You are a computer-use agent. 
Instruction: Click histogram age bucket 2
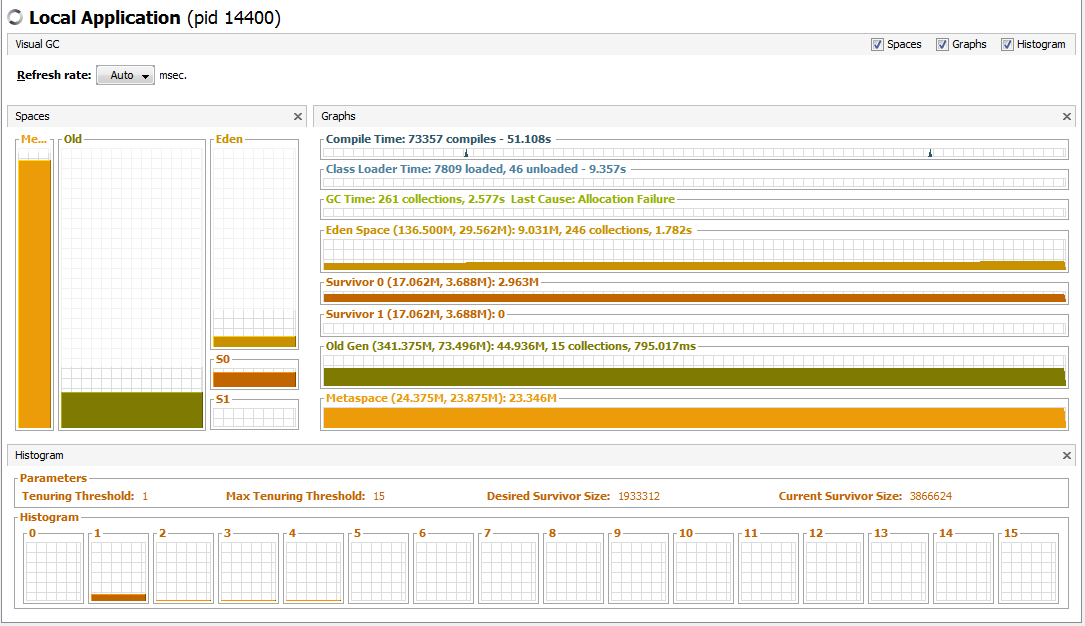183,571
